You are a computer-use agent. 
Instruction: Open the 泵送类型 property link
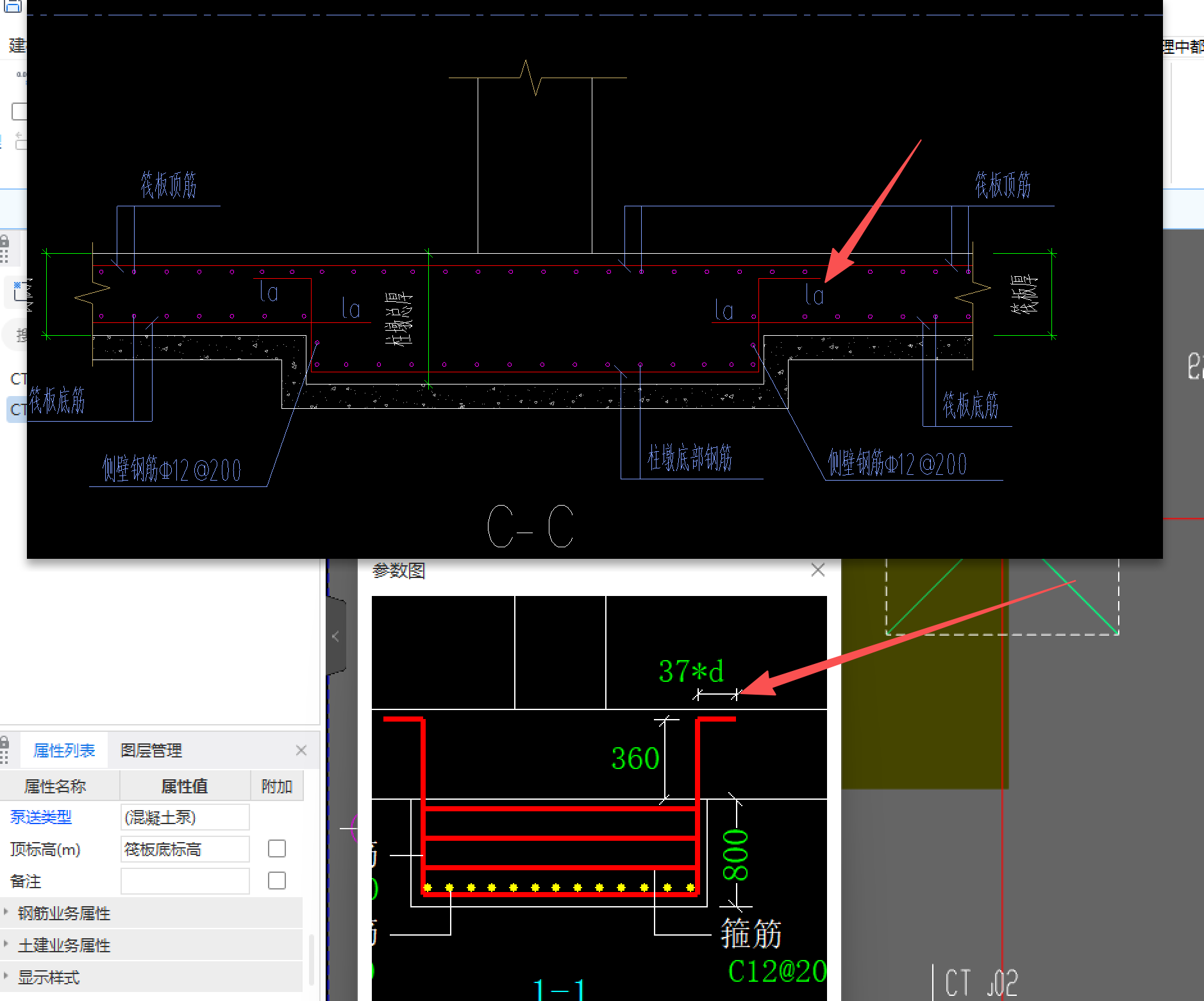point(41,817)
